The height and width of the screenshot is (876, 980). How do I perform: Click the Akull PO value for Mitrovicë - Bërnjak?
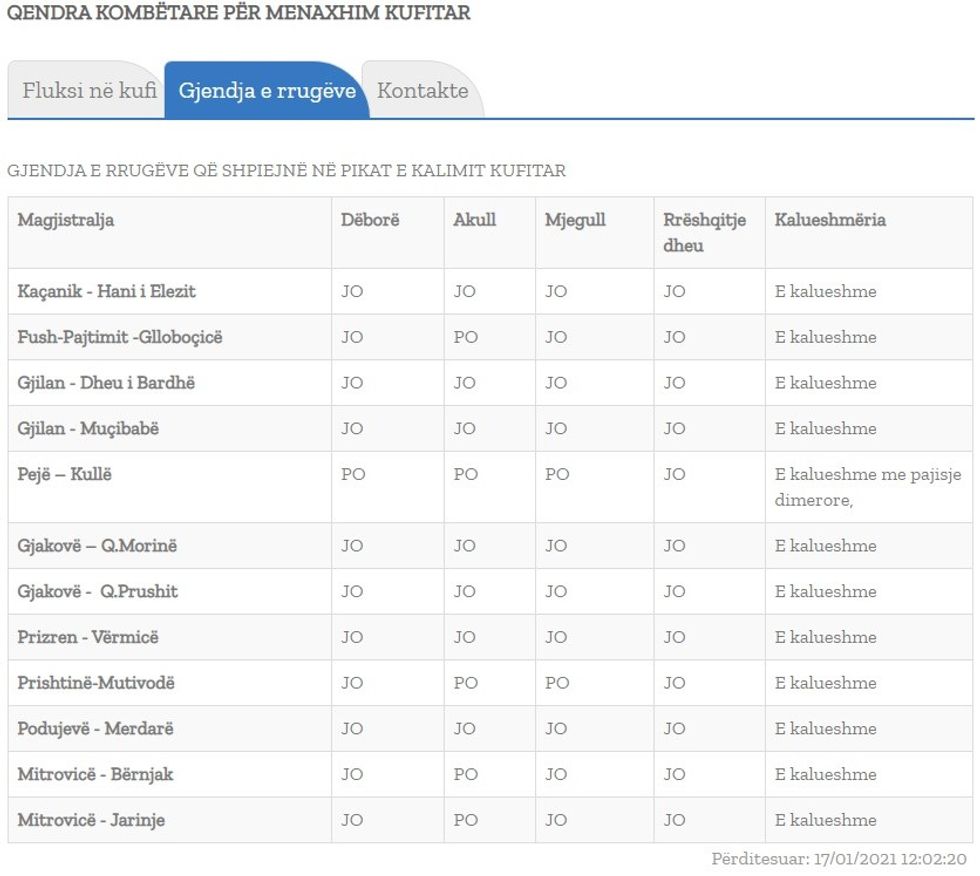465,774
